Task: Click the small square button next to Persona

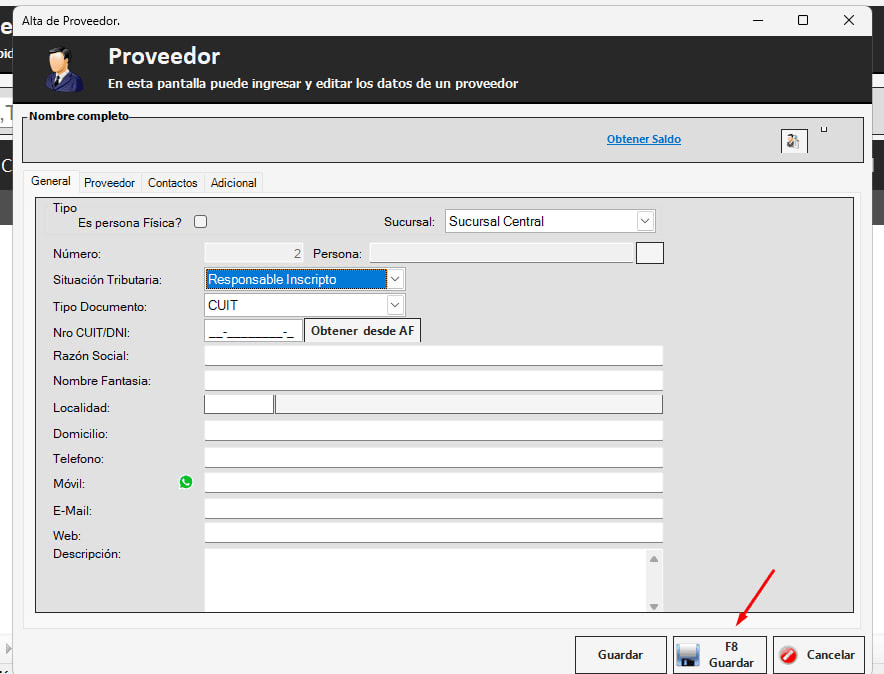Action: (x=650, y=253)
